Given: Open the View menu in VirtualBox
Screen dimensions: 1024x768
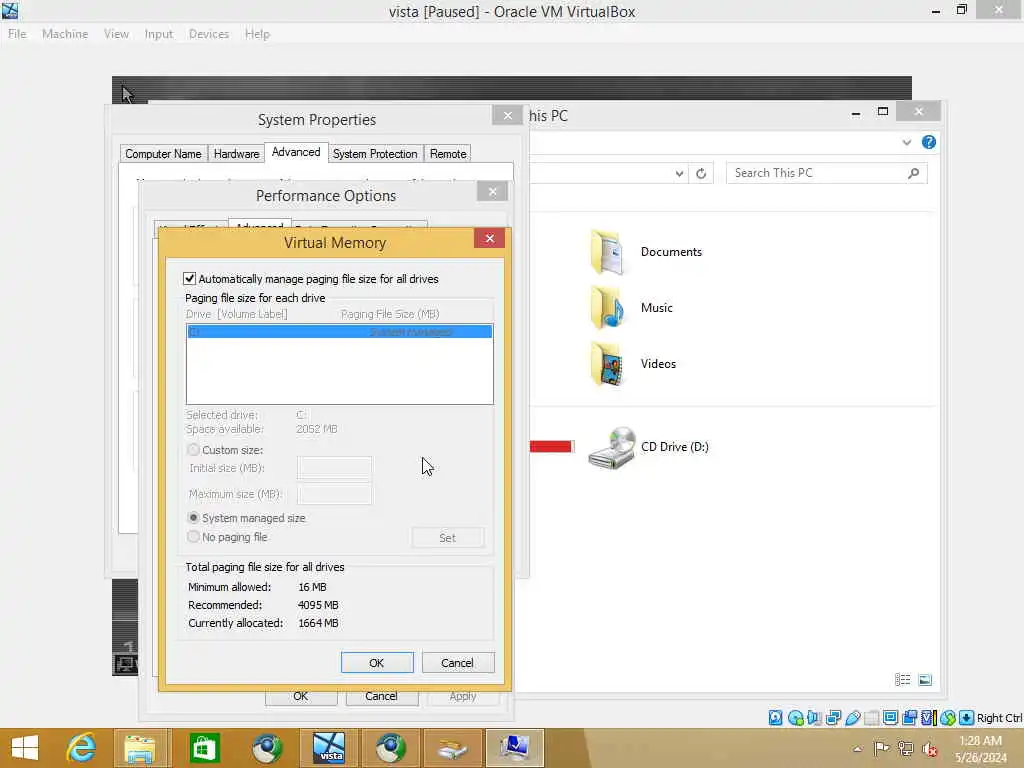Looking at the screenshot, I should [x=116, y=34].
